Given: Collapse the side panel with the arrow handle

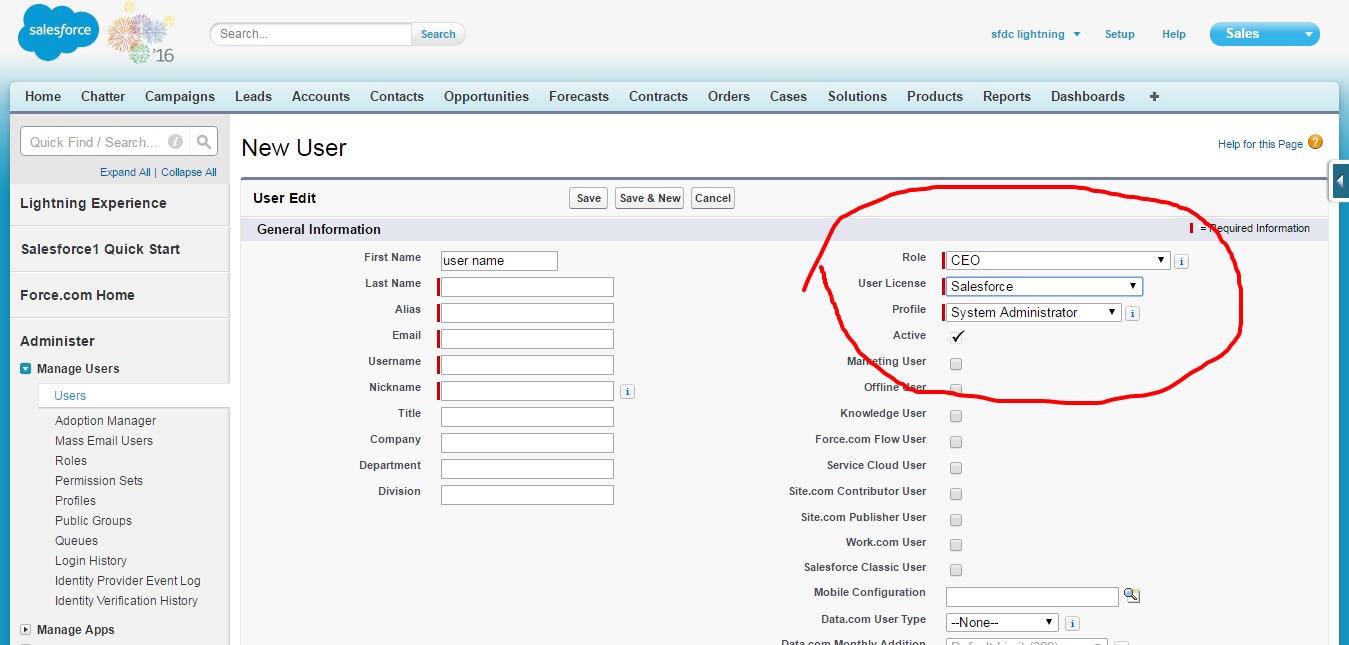Looking at the screenshot, I should (1339, 181).
